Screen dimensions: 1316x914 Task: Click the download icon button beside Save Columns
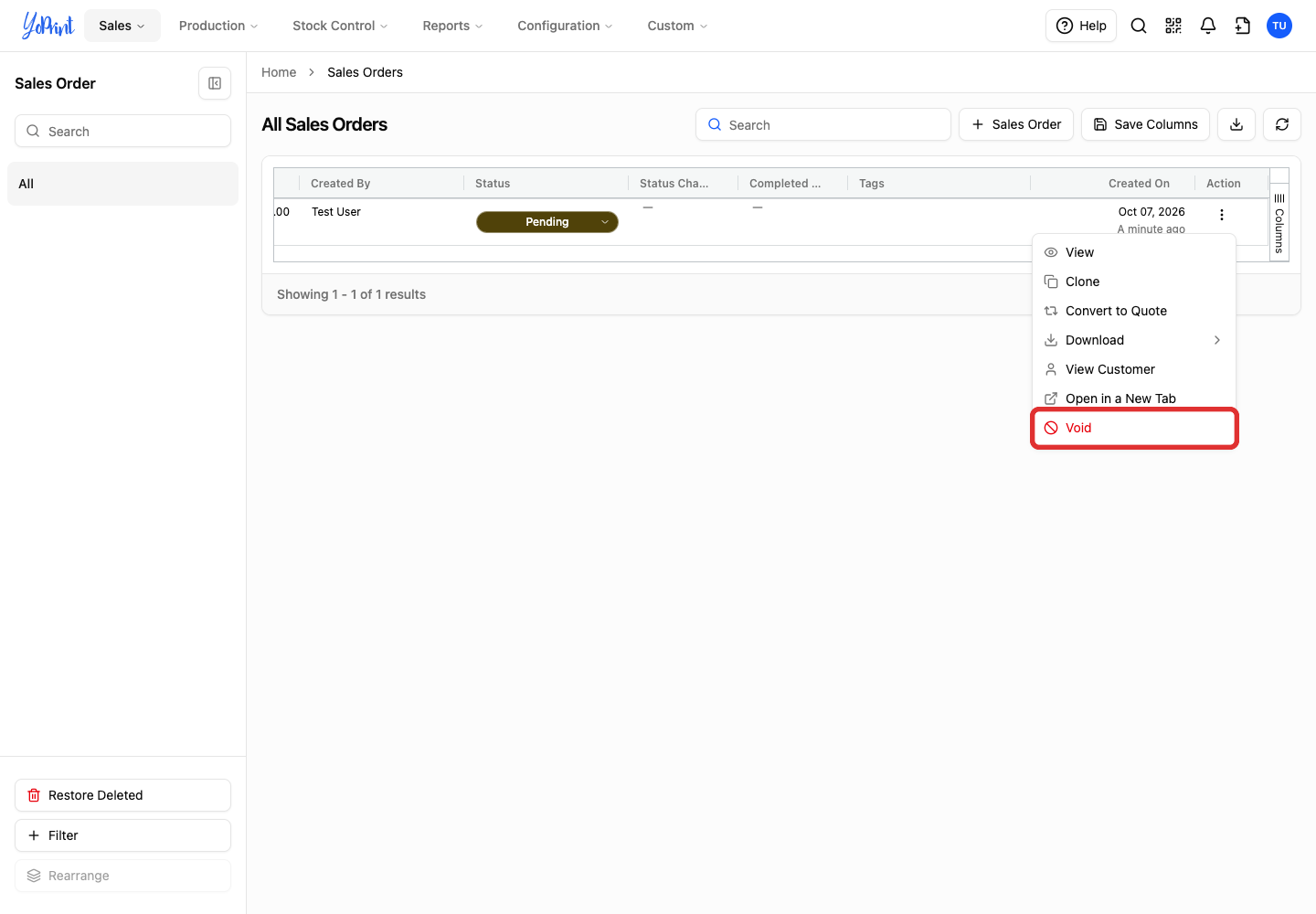click(1236, 124)
